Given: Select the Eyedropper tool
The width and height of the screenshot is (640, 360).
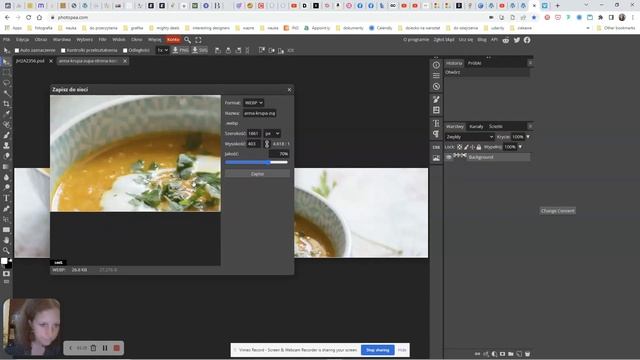Looking at the screenshot, I should (x=6, y=114).
